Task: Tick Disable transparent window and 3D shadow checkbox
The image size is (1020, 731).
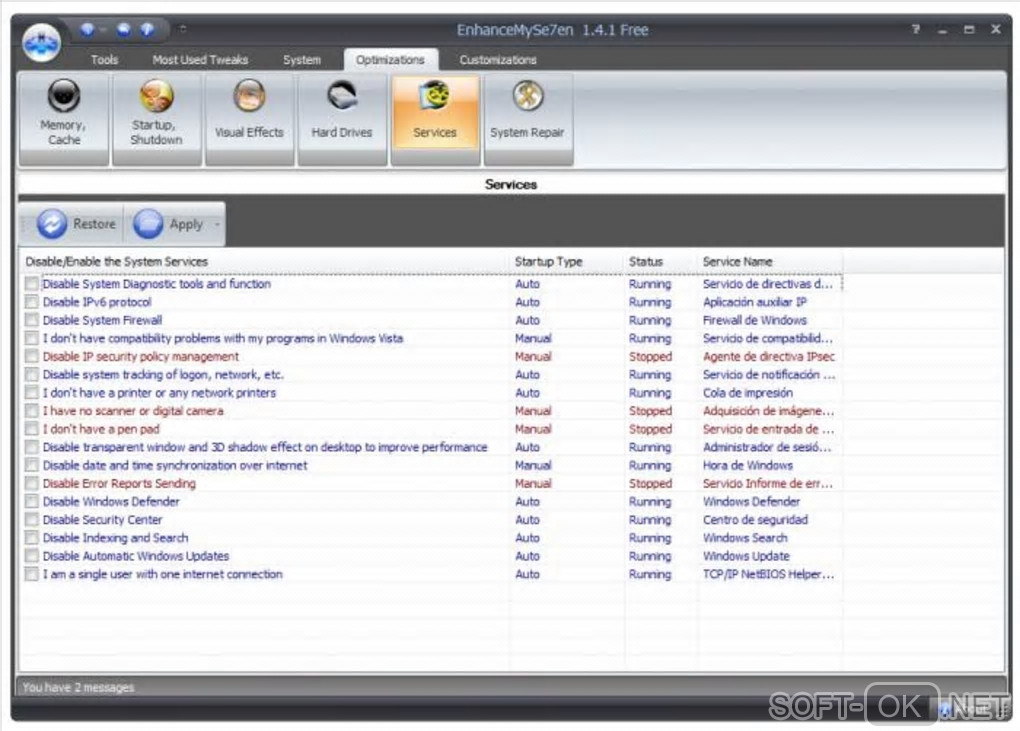Action: coord(31,447)
